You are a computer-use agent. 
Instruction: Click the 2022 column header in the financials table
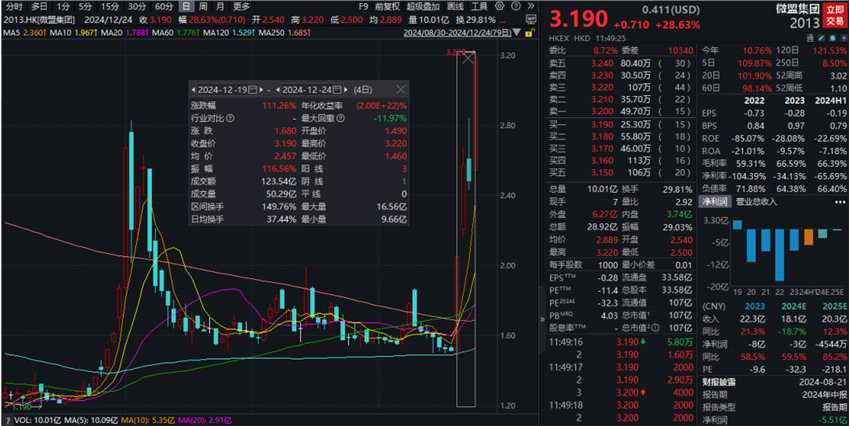[x=754, y=100]
